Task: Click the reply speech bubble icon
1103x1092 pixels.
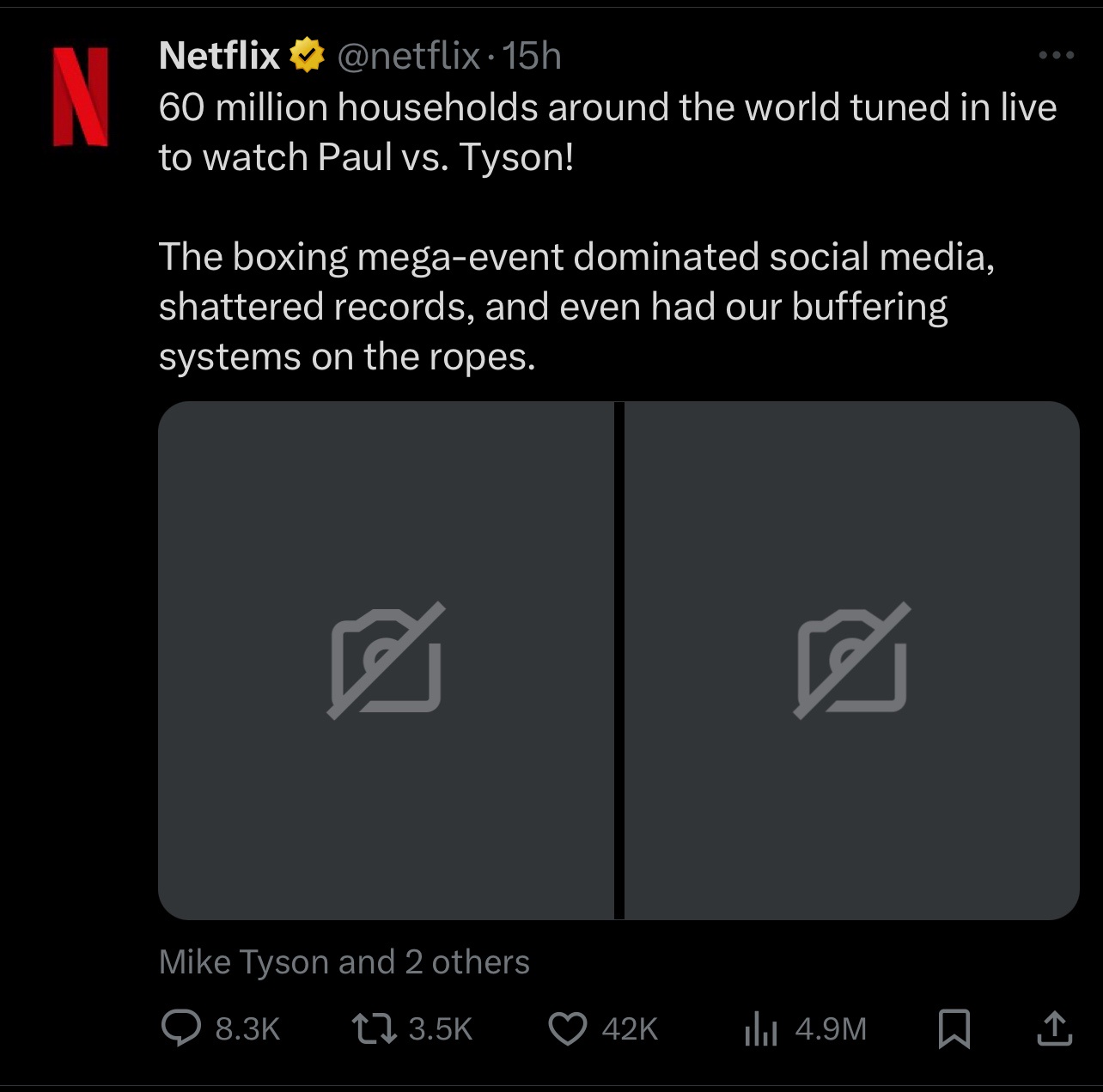Action: point(181,1028)
